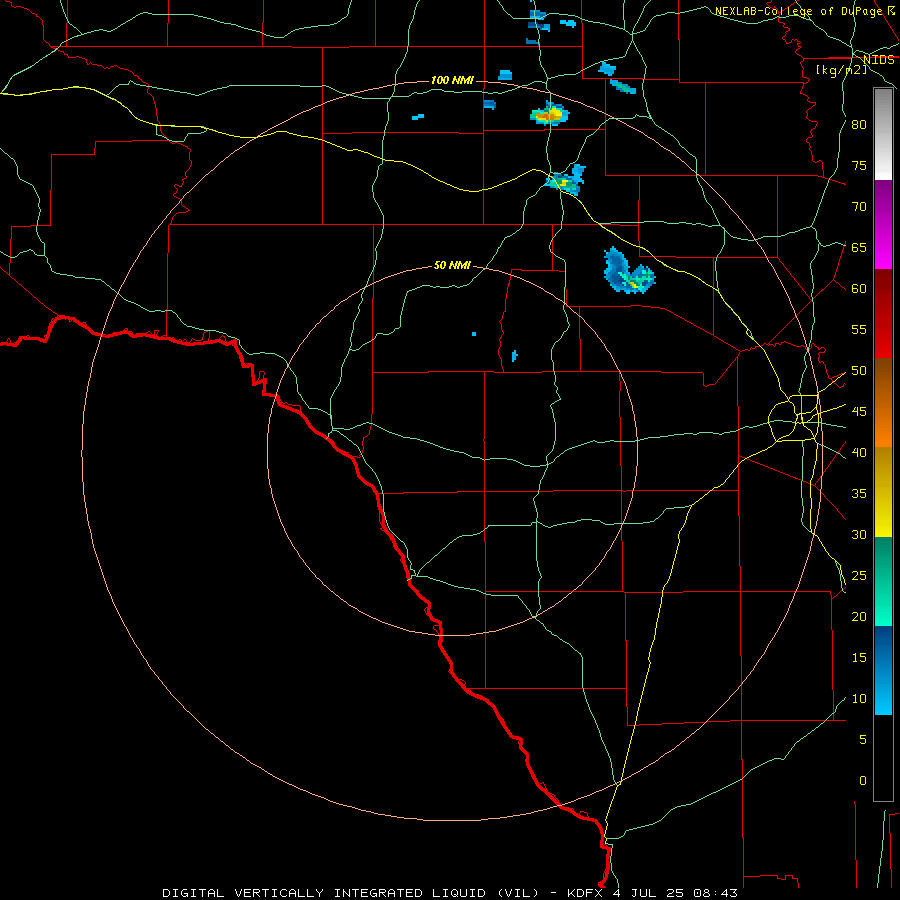Select the "20" value on the color scale
The width and height of the screenshot is (900, 900).
(x=859, y=616)
